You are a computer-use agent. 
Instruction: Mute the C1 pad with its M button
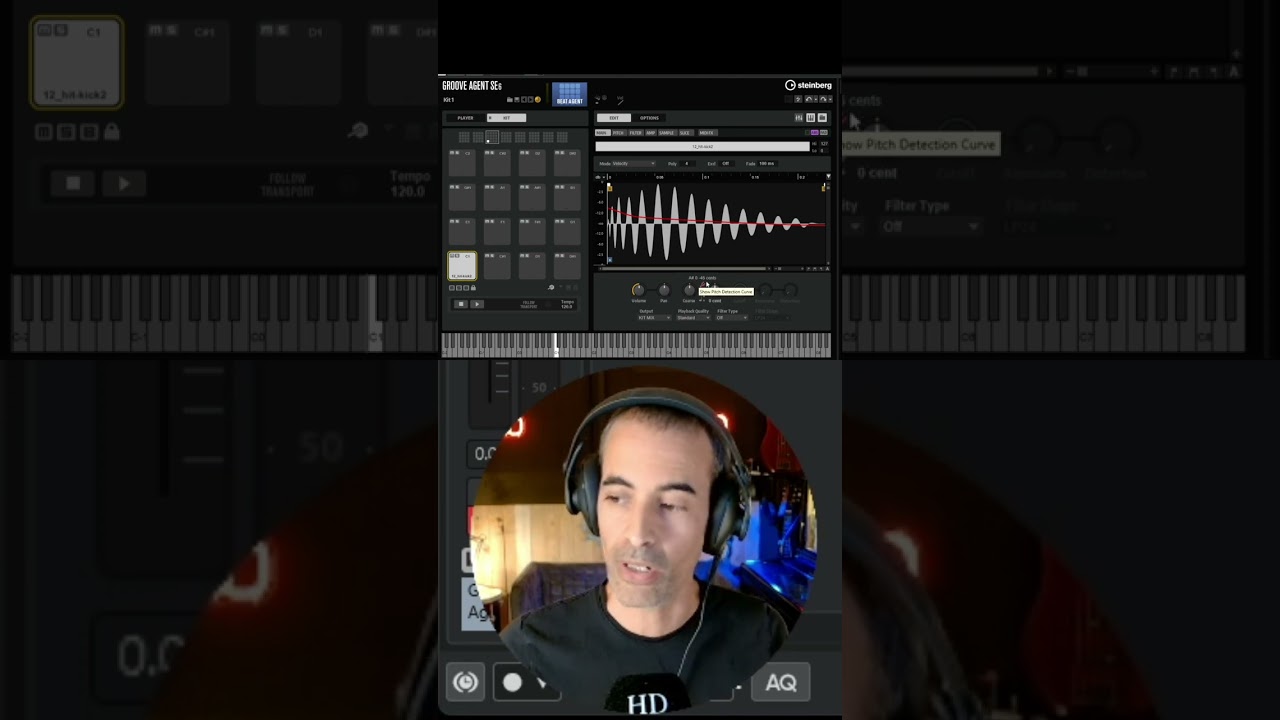coord(453,256)
